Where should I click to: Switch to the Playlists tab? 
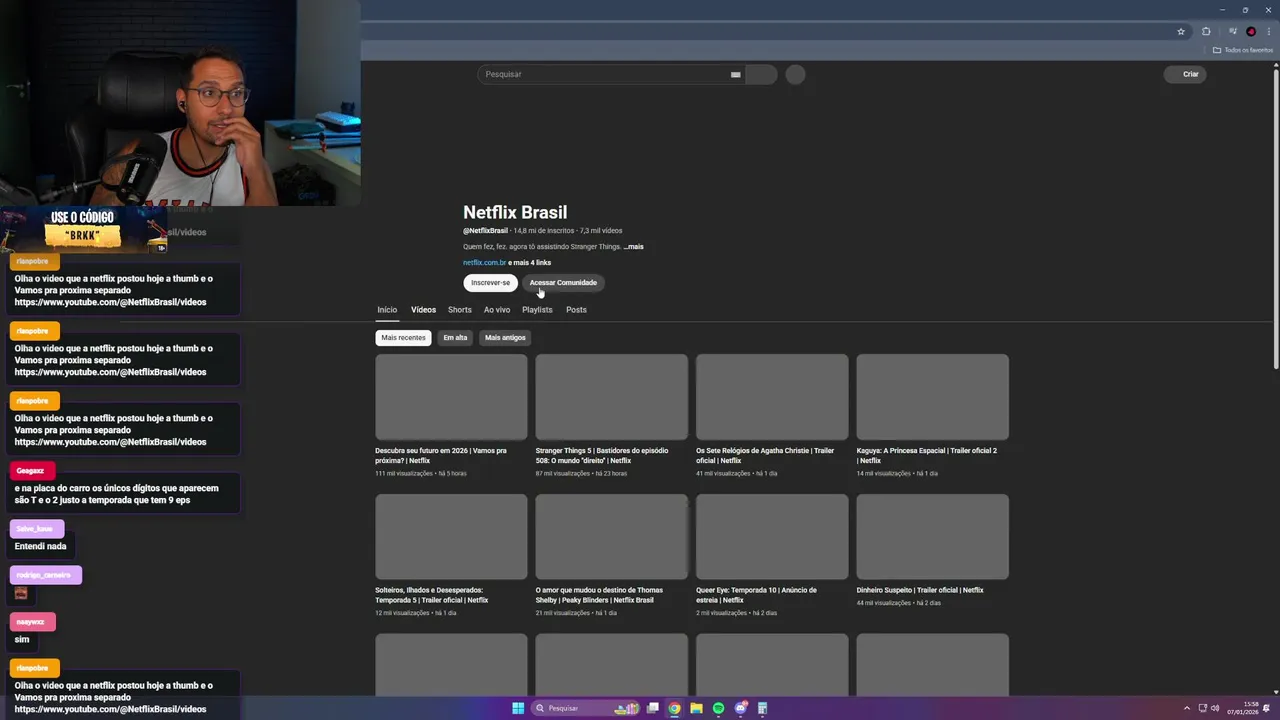point(537,309)
